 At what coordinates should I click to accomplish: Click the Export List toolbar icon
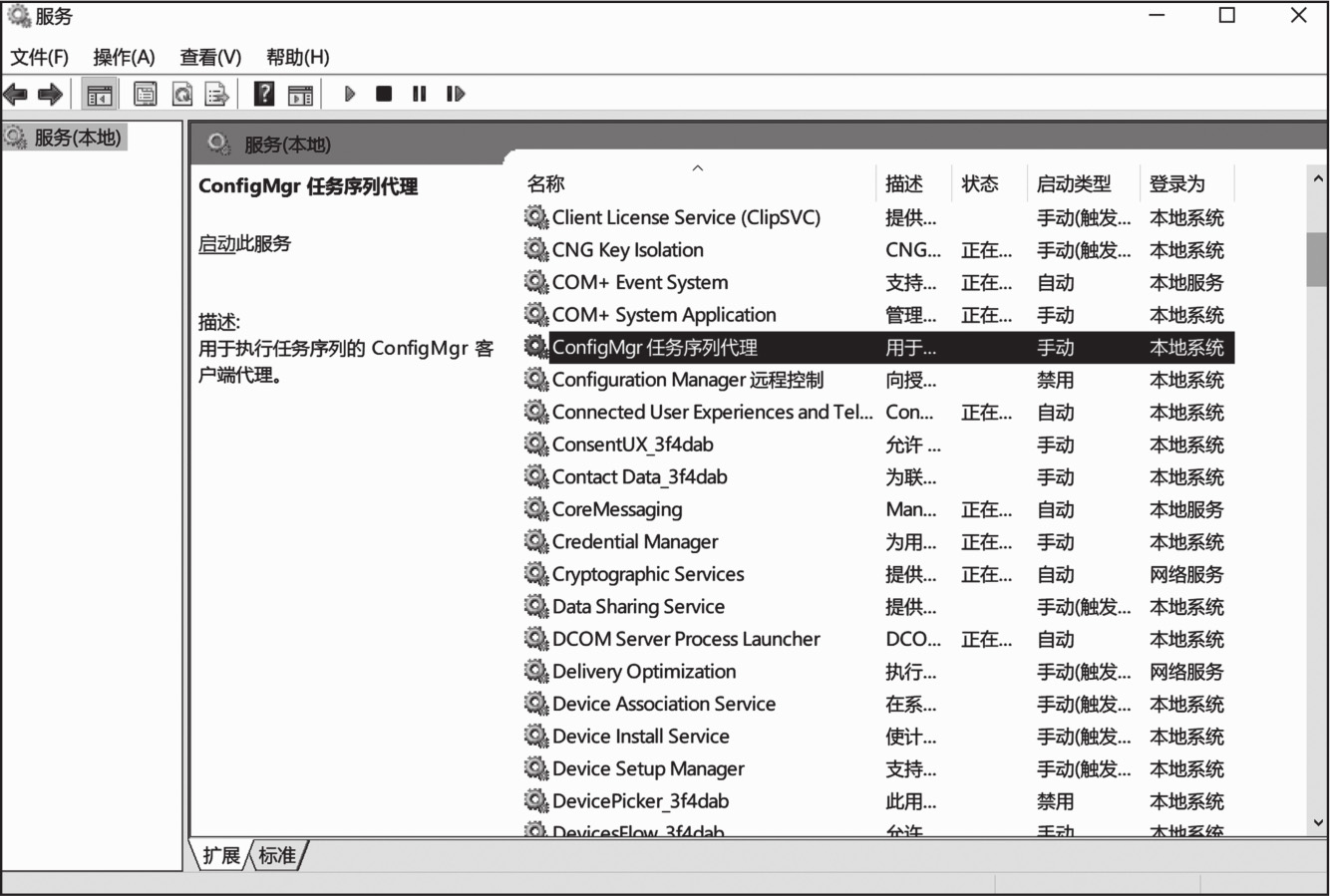click(216, 95)
